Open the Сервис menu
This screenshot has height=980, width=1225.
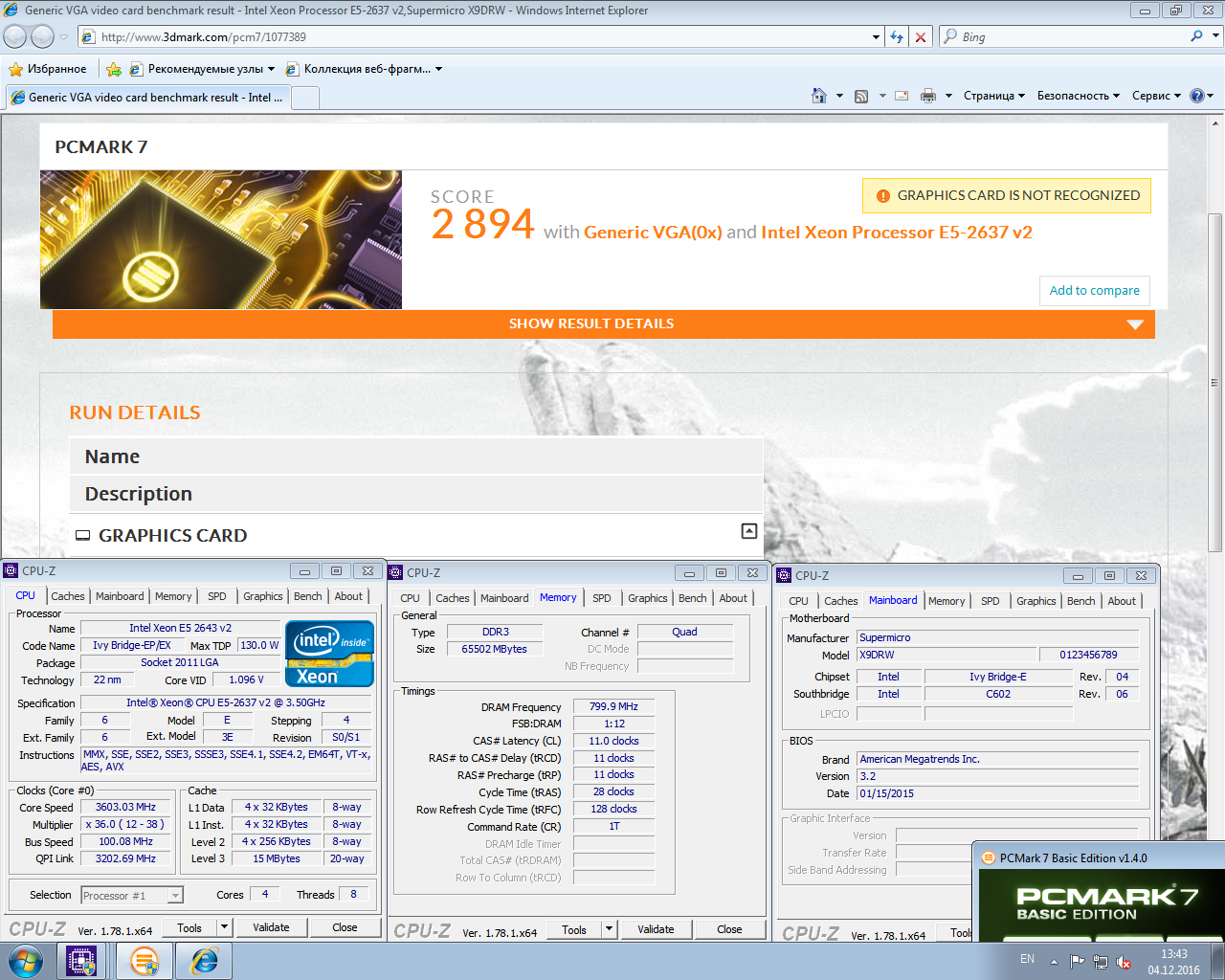pyautogui.click(x=1155, y=96)
